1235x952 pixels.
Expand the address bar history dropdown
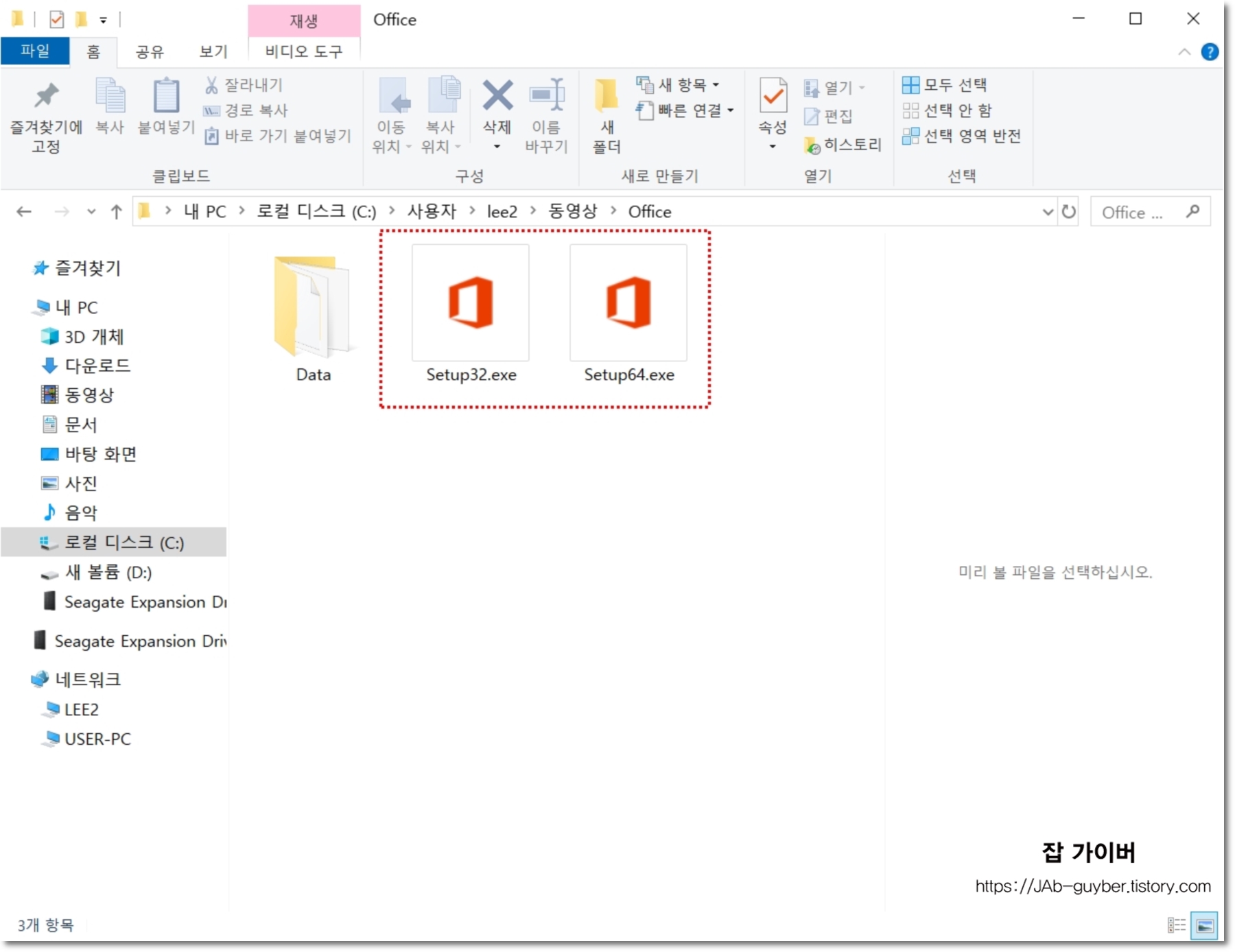tap(1048, 212)
